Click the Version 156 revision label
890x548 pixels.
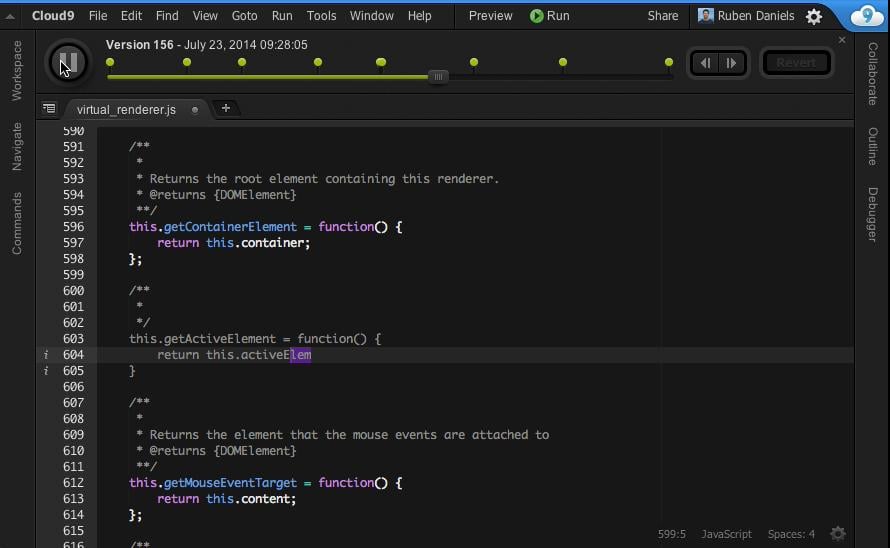[139, 45]
